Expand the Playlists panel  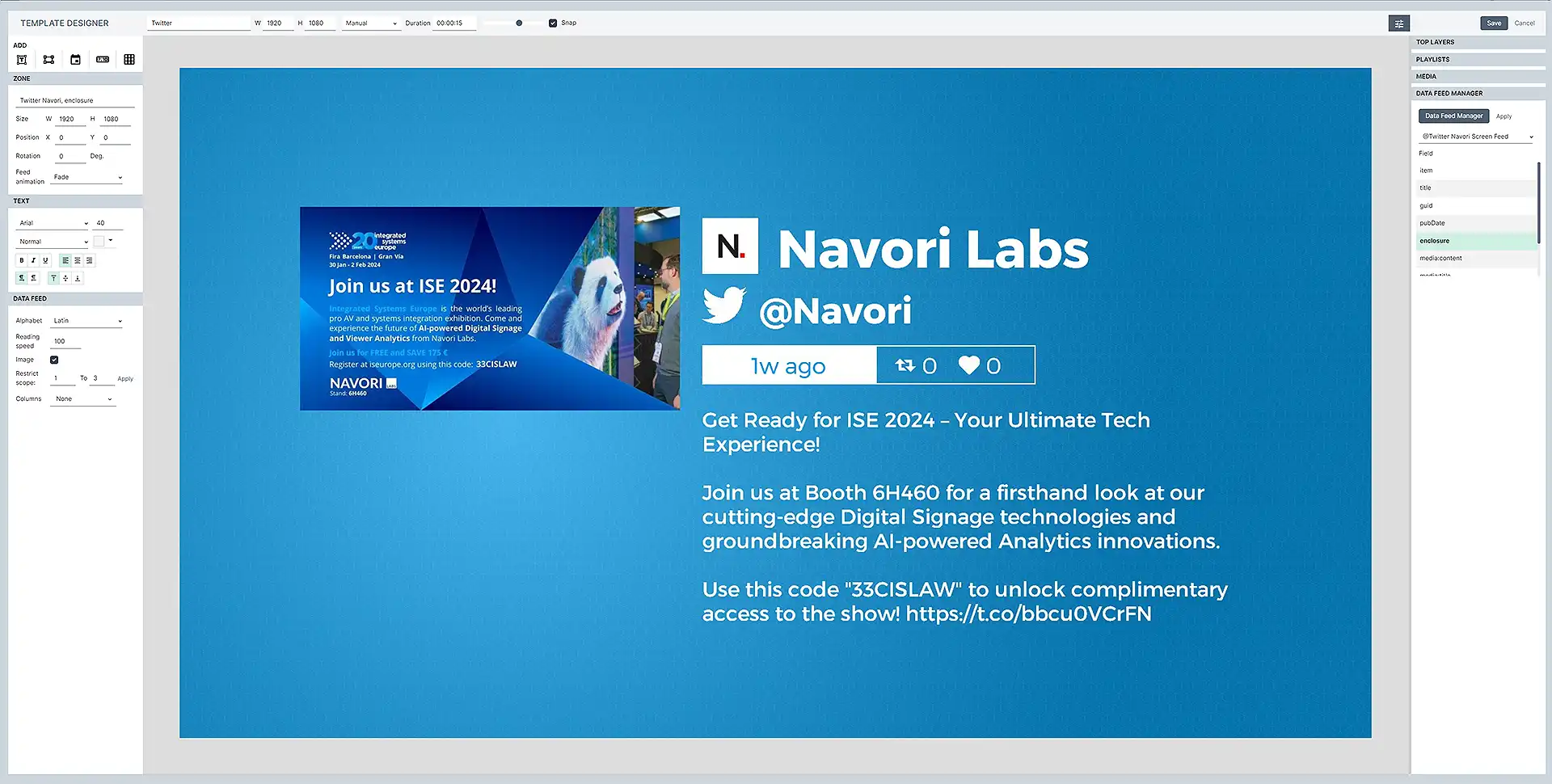tap(1478, 59)
